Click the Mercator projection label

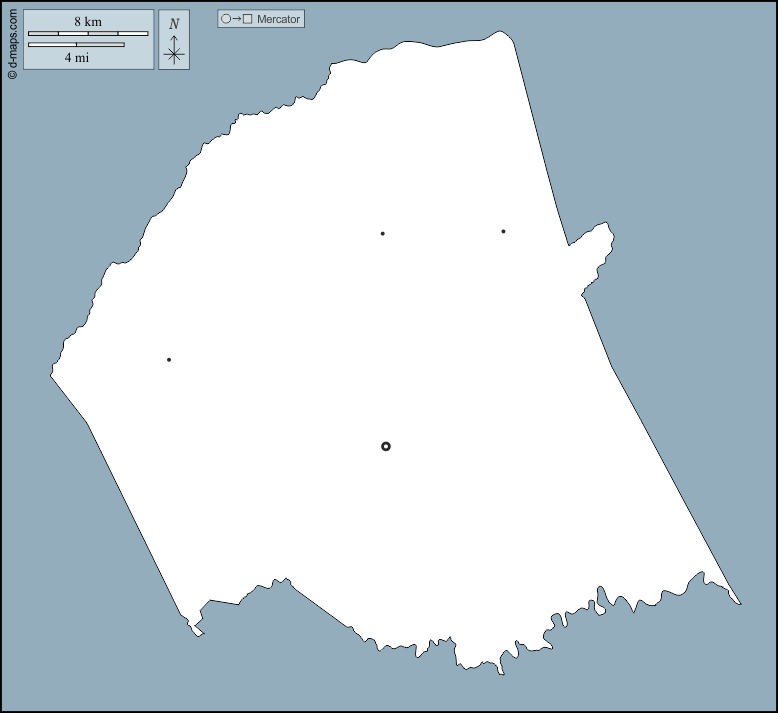278,19
